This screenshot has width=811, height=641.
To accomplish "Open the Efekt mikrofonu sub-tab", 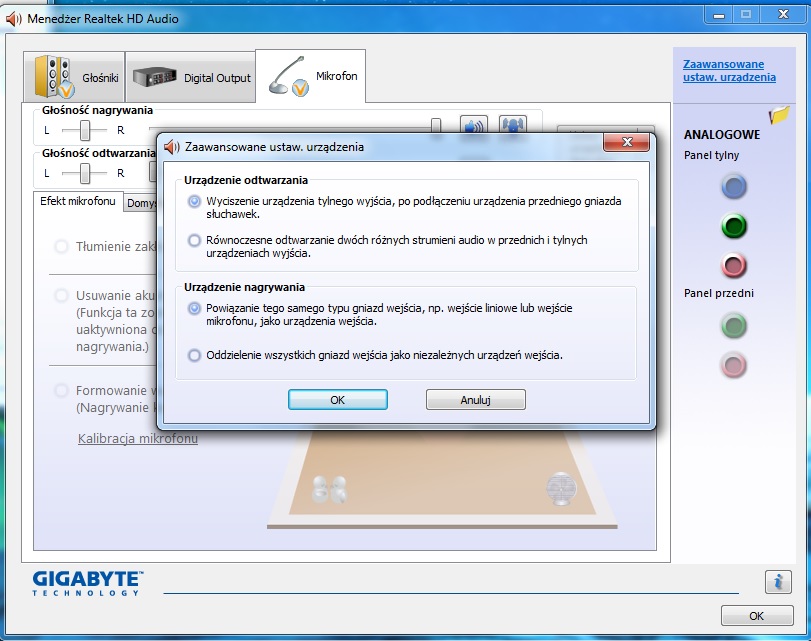I will tap(78, 201).
